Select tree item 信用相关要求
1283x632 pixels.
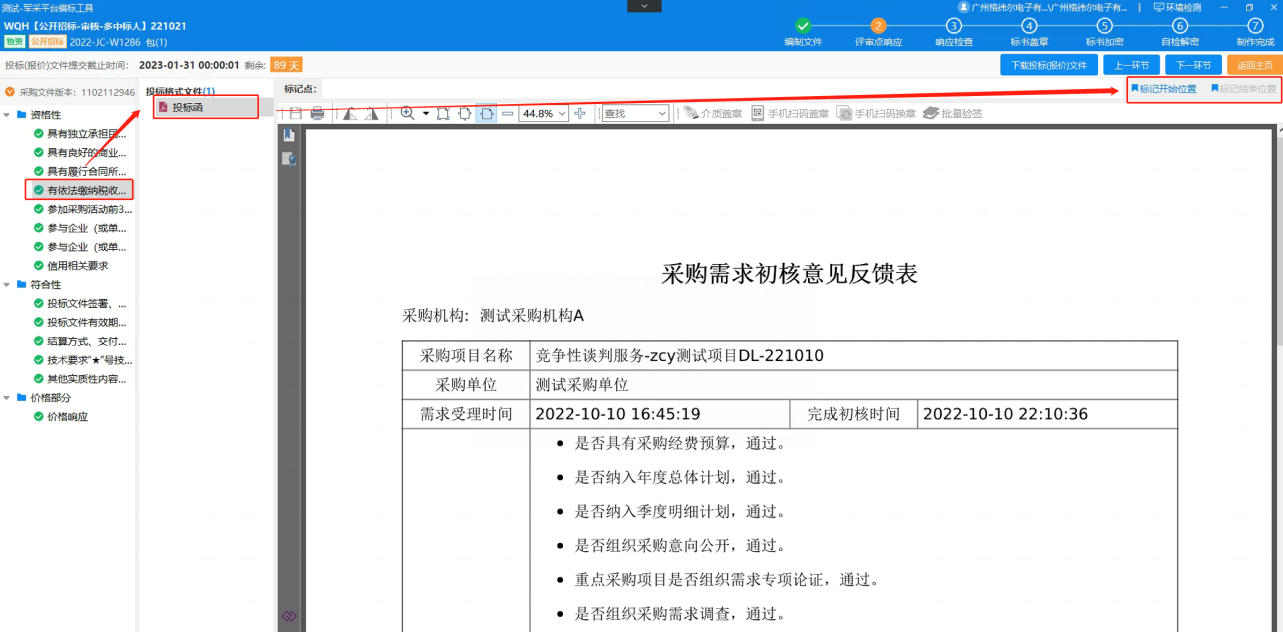click(x=71, y=266)
